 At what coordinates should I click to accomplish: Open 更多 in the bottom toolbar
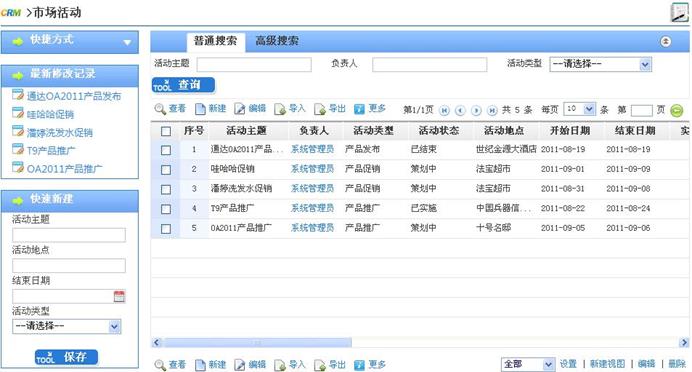[370, 364]
